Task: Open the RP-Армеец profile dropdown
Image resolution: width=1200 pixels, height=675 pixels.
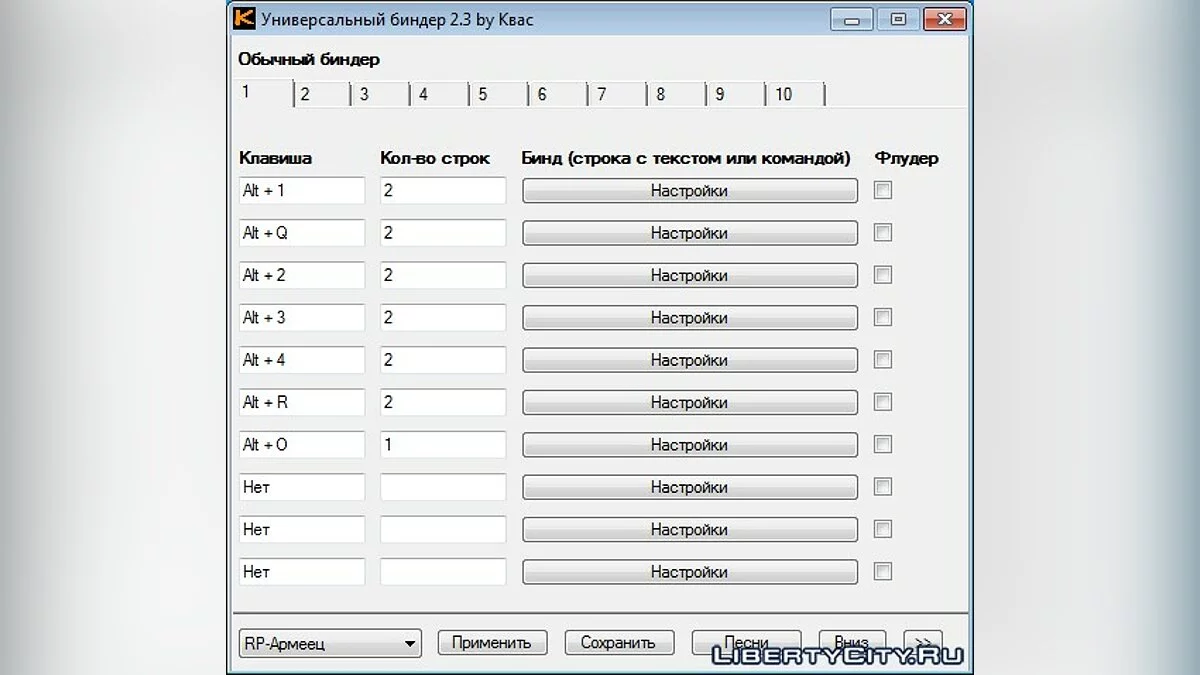Action: pyautogui.click(x=329, y=643)
